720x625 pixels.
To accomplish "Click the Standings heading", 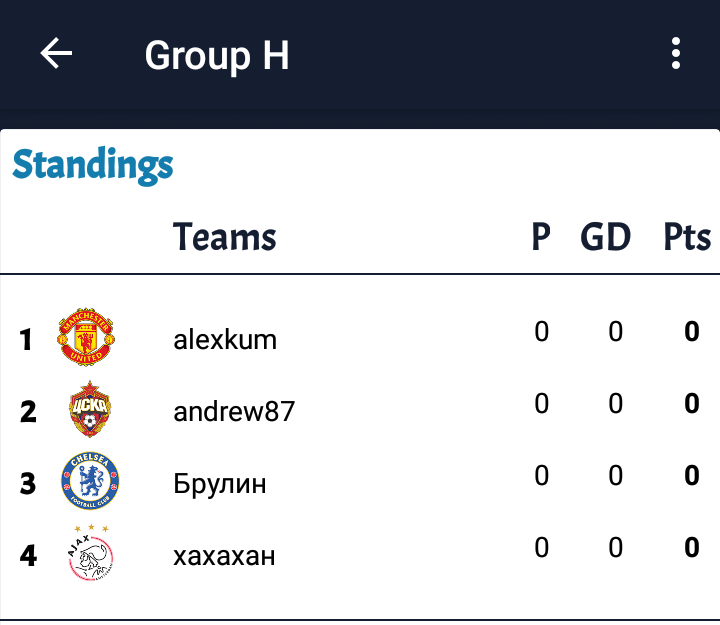I will click(x=93, y=165).
